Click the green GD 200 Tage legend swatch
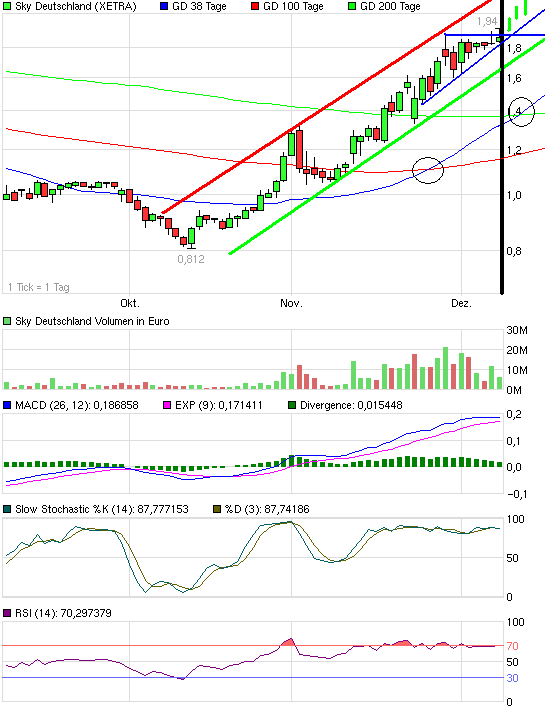The image size is (545, 710). (x=352, y=6)
